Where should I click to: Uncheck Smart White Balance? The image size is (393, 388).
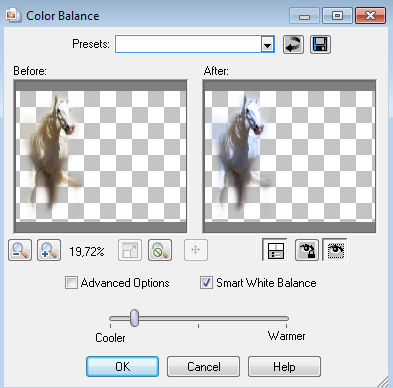pos(206,283)
